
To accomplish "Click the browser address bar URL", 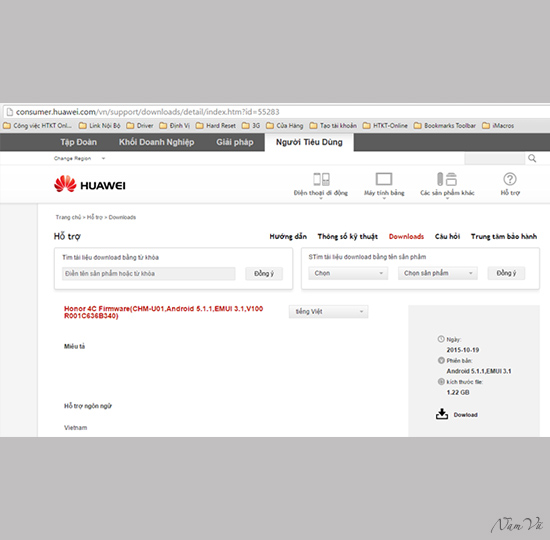I will click(148, 112).
